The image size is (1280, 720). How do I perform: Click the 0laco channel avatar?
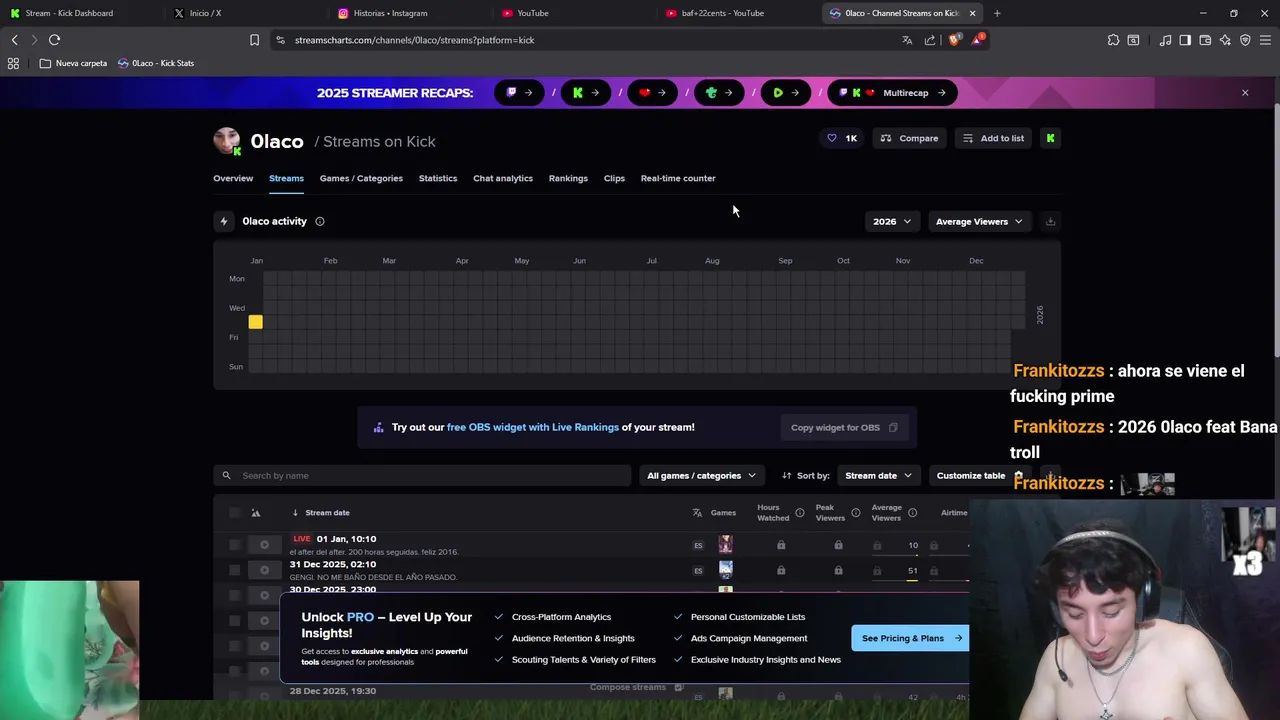[227, 141]
